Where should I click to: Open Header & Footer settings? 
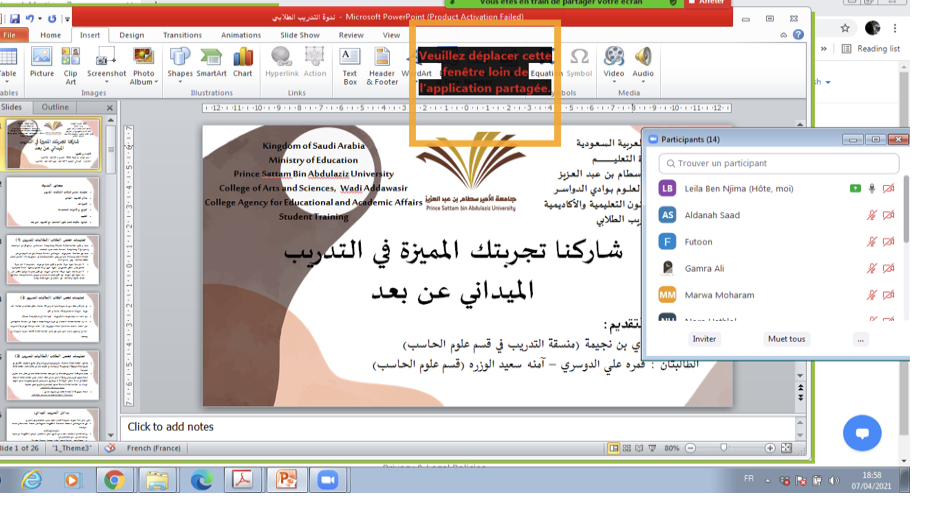click(x=382, y=61)
